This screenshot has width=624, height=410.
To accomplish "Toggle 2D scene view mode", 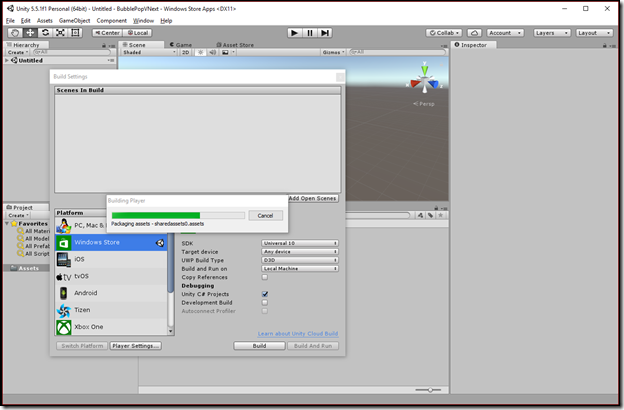I will click(x=185, y=52).
